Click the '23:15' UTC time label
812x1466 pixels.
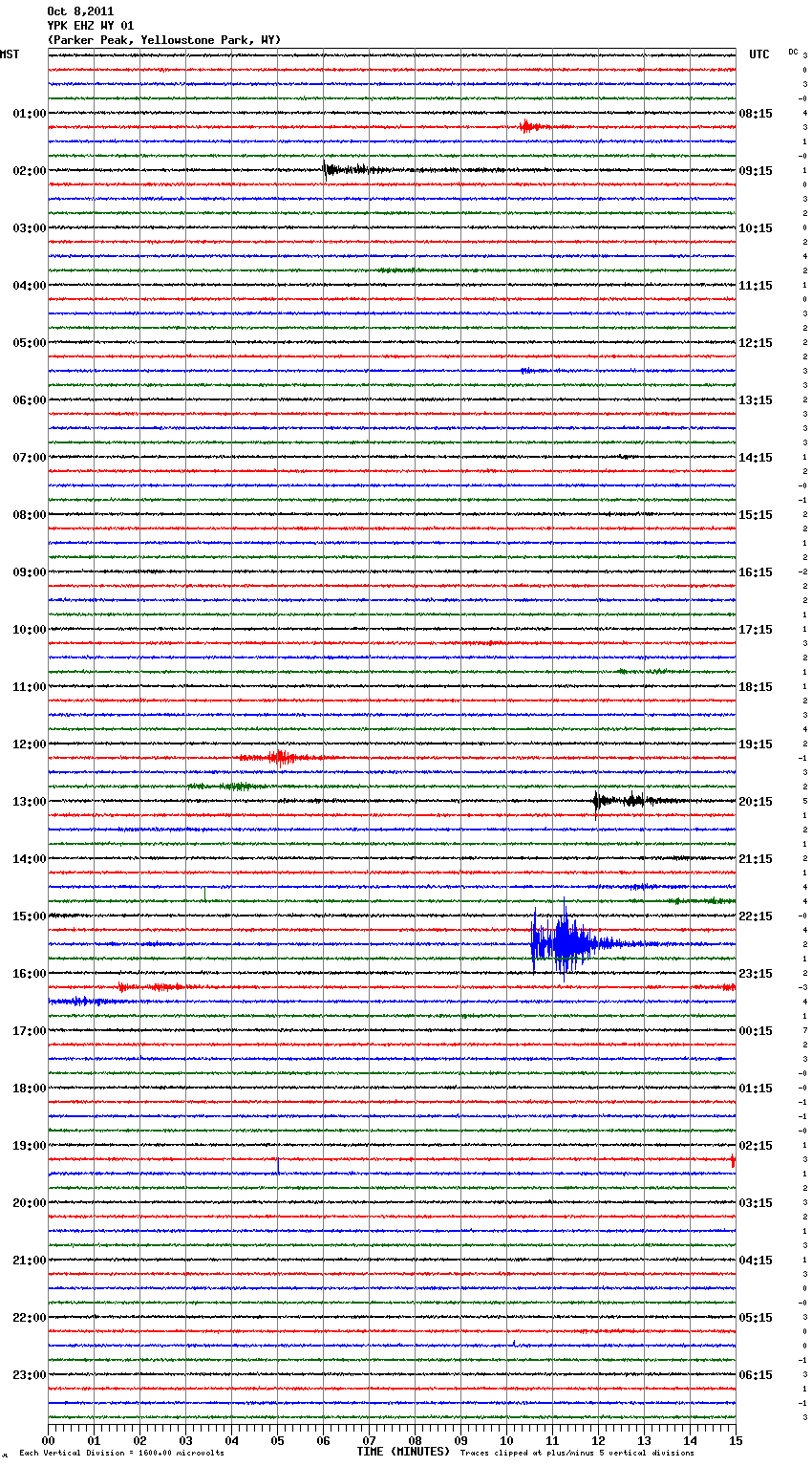tap(756, 974)
